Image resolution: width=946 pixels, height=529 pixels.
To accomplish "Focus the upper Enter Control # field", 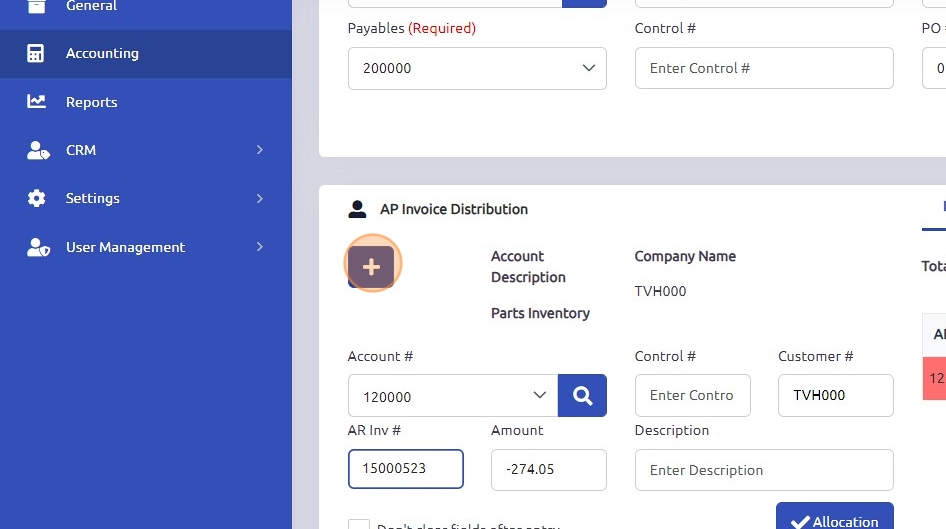I will click(764, 68).
